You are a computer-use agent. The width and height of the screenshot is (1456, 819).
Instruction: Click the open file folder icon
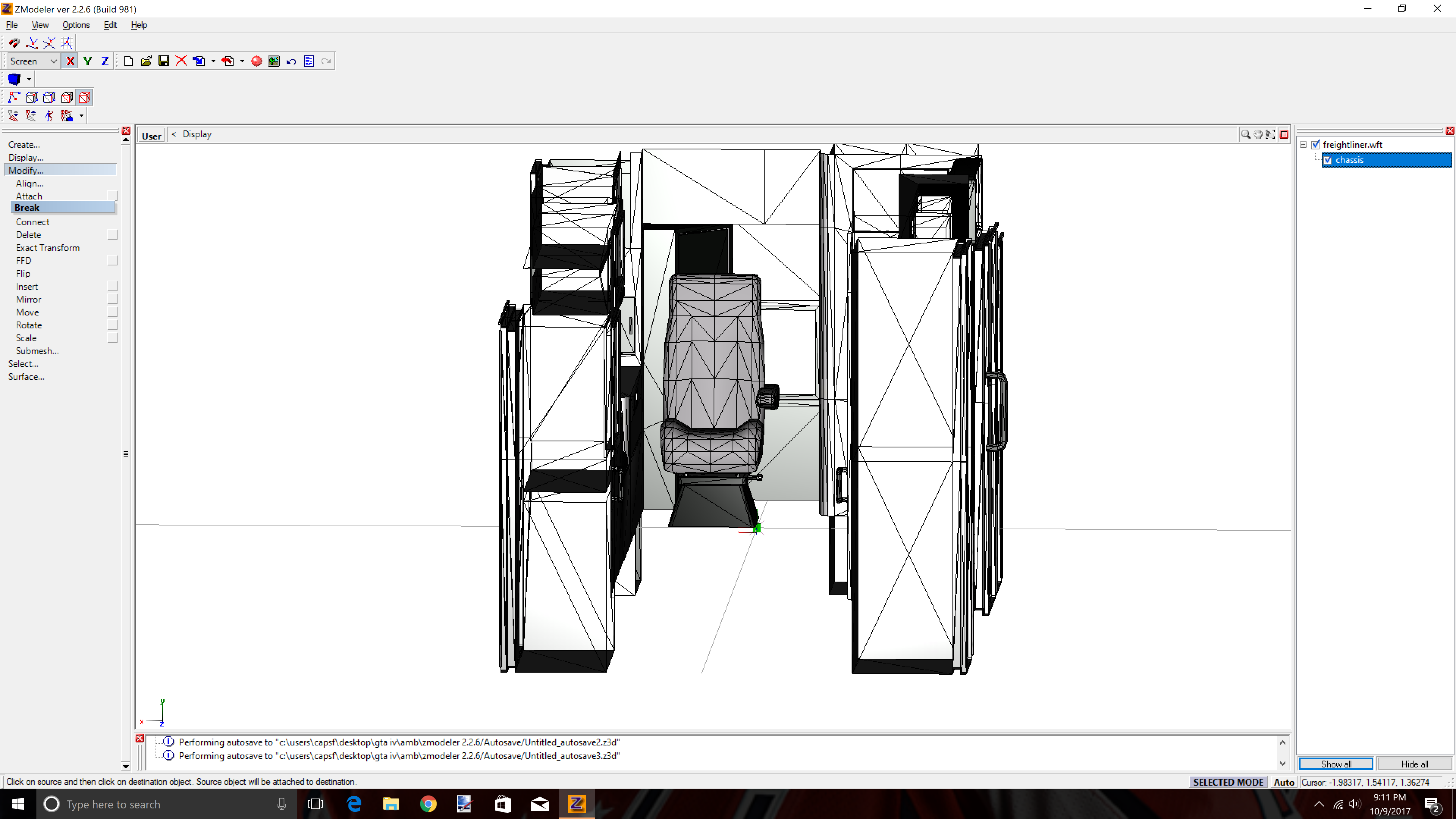tap(146, 61)
